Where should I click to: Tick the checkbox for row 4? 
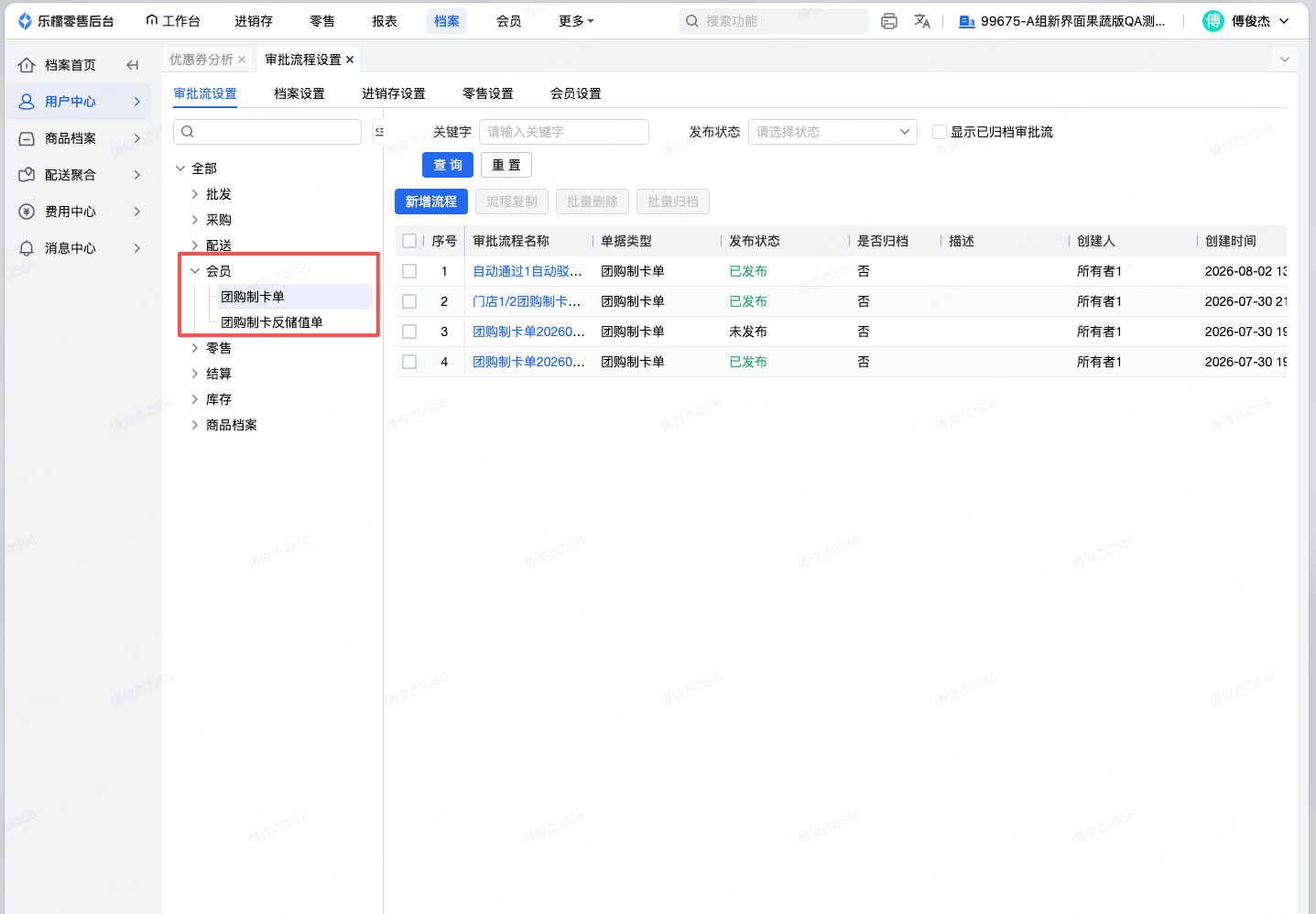409,362
